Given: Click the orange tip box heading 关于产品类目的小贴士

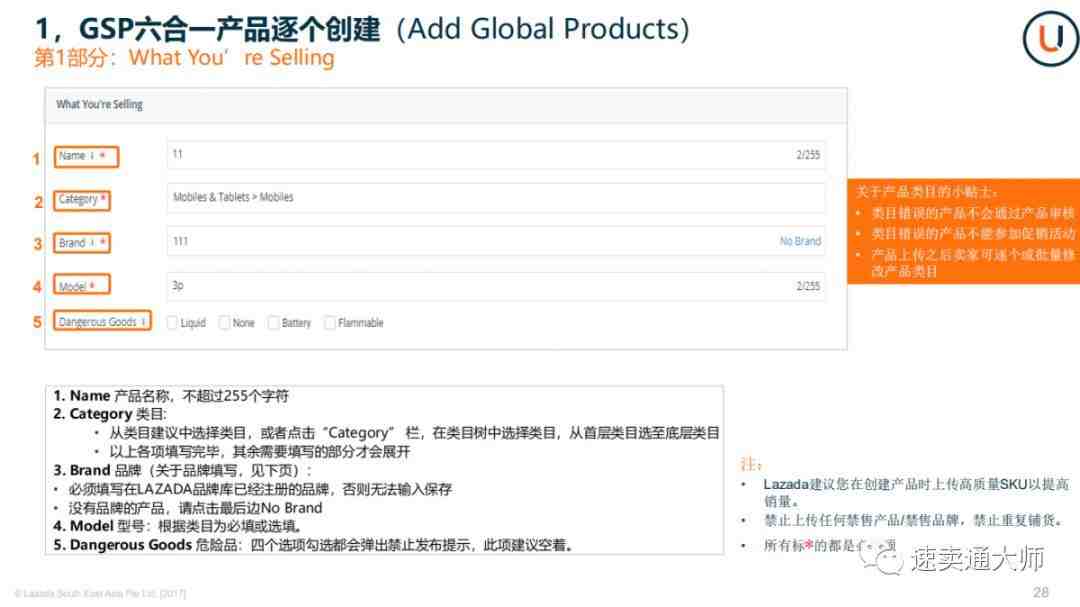Looking at the screenshot, I should pyautogui.click(x=926, y=192).
